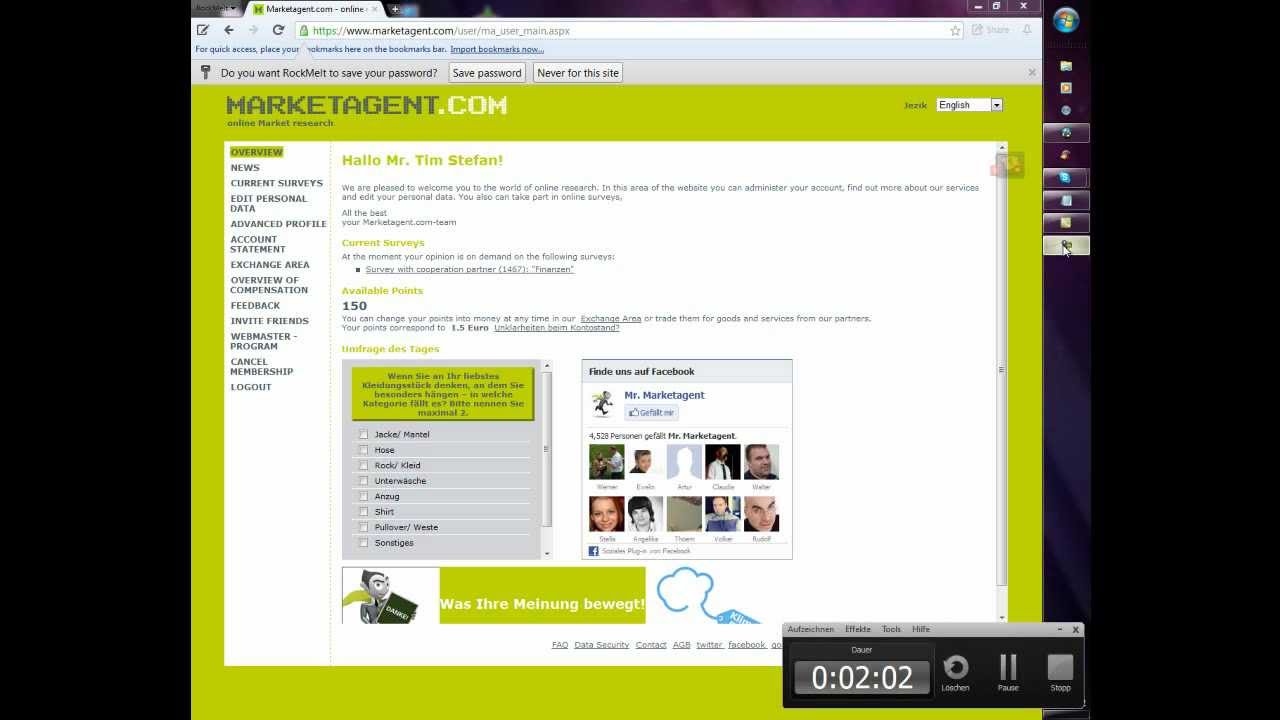This screenshot has height=720, width=1280.
Task: Open the Aufzeichnen menu in recorder
Action: pos(810,629)
